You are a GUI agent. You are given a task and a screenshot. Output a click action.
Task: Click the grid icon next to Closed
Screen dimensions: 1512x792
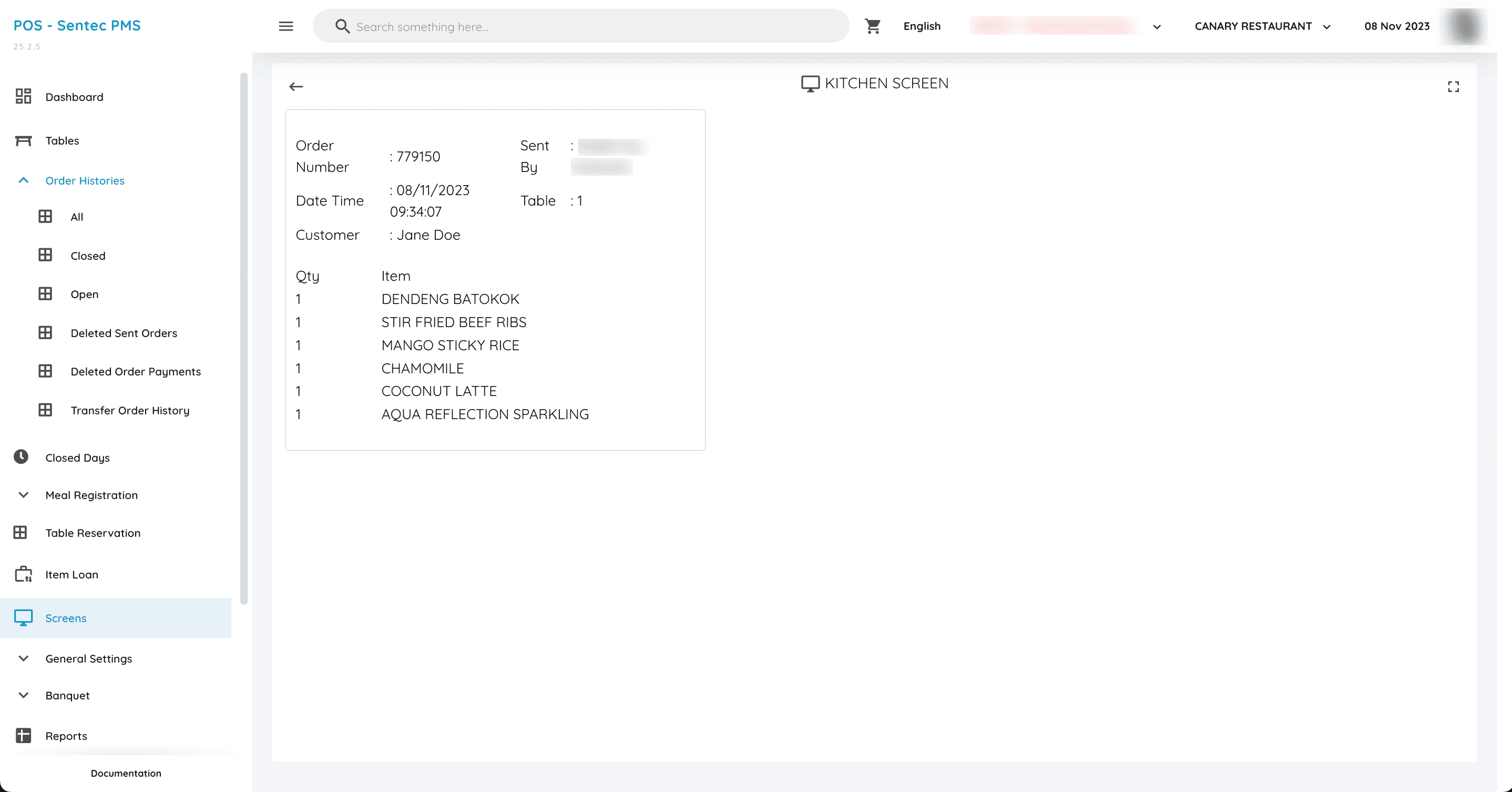pyautogui.click(x=45, y=255)
